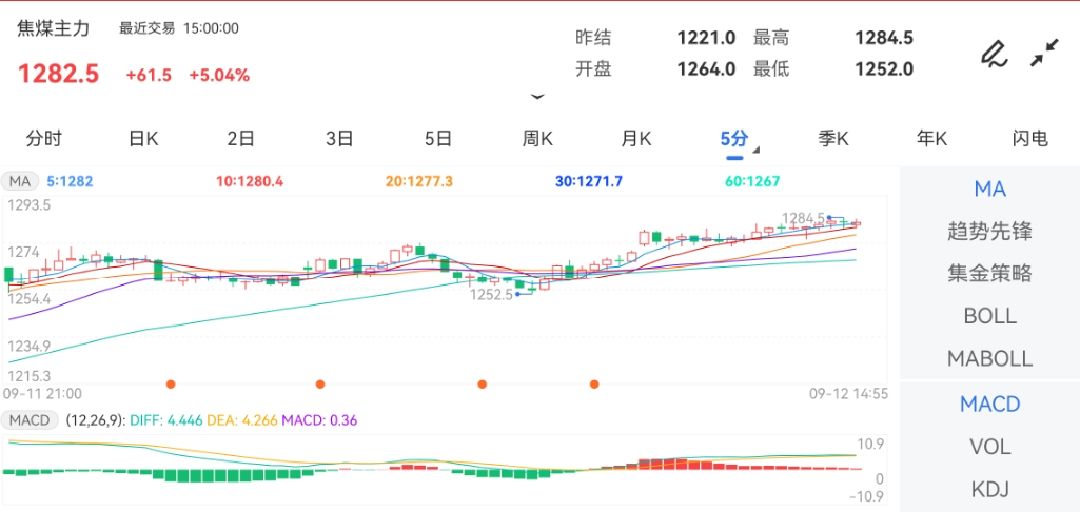This screenshot has height=512, width=1080.
Task: Open the 闪电 tab
Action: coord(1030,139)
